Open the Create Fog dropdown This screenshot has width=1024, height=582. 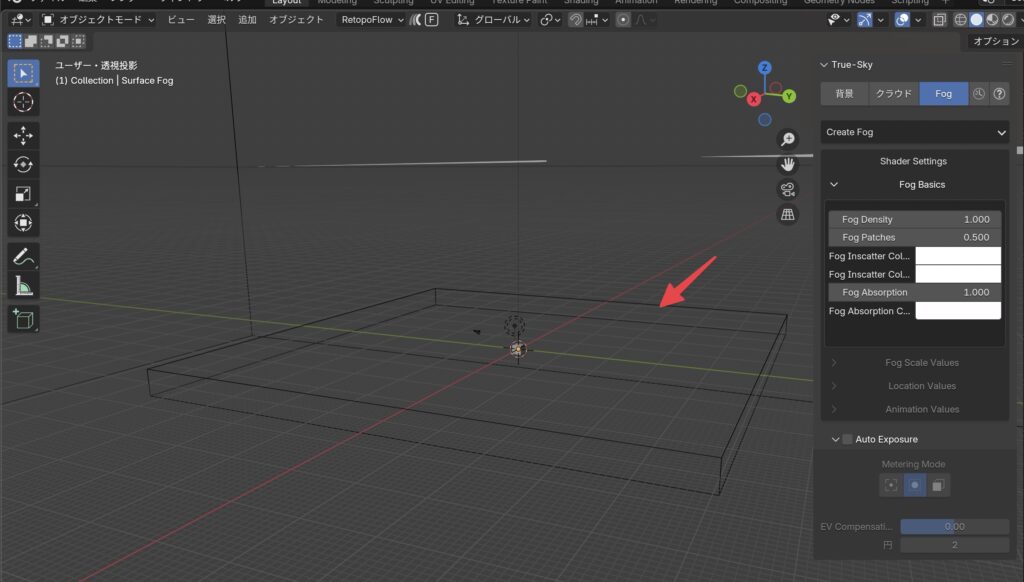pyautogui.click(x=915, y=133)
